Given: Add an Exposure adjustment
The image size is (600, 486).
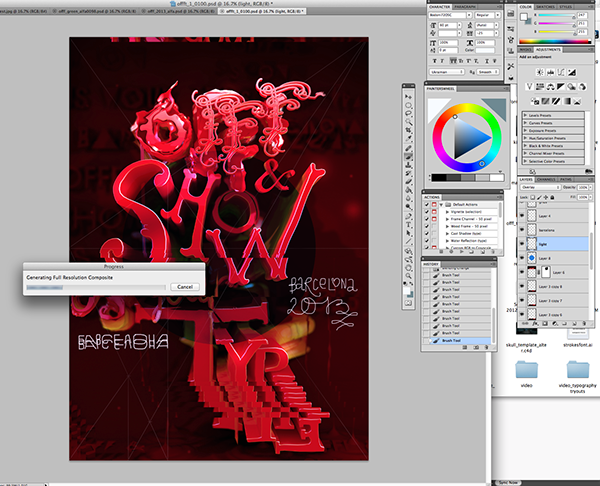Looking at the screenshot, I should (x=572, y=72).
